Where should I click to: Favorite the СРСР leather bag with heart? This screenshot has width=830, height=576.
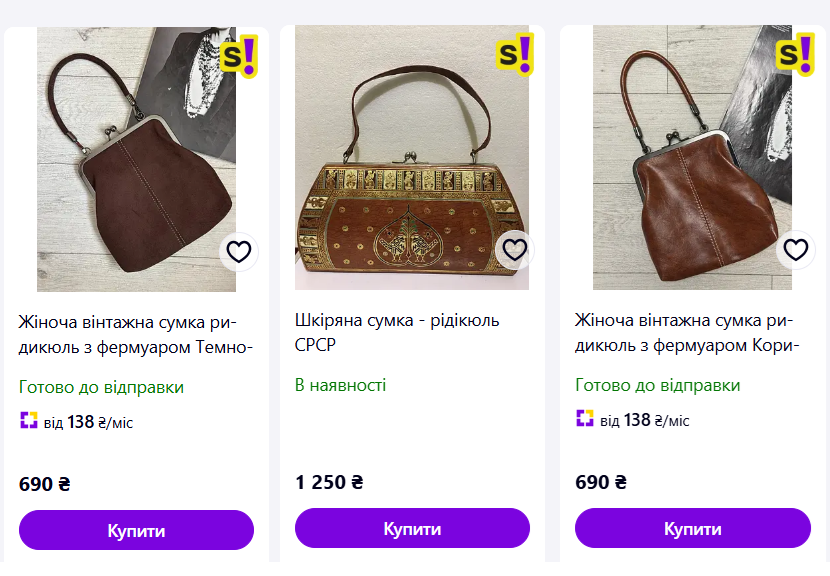tap(515, 250)
